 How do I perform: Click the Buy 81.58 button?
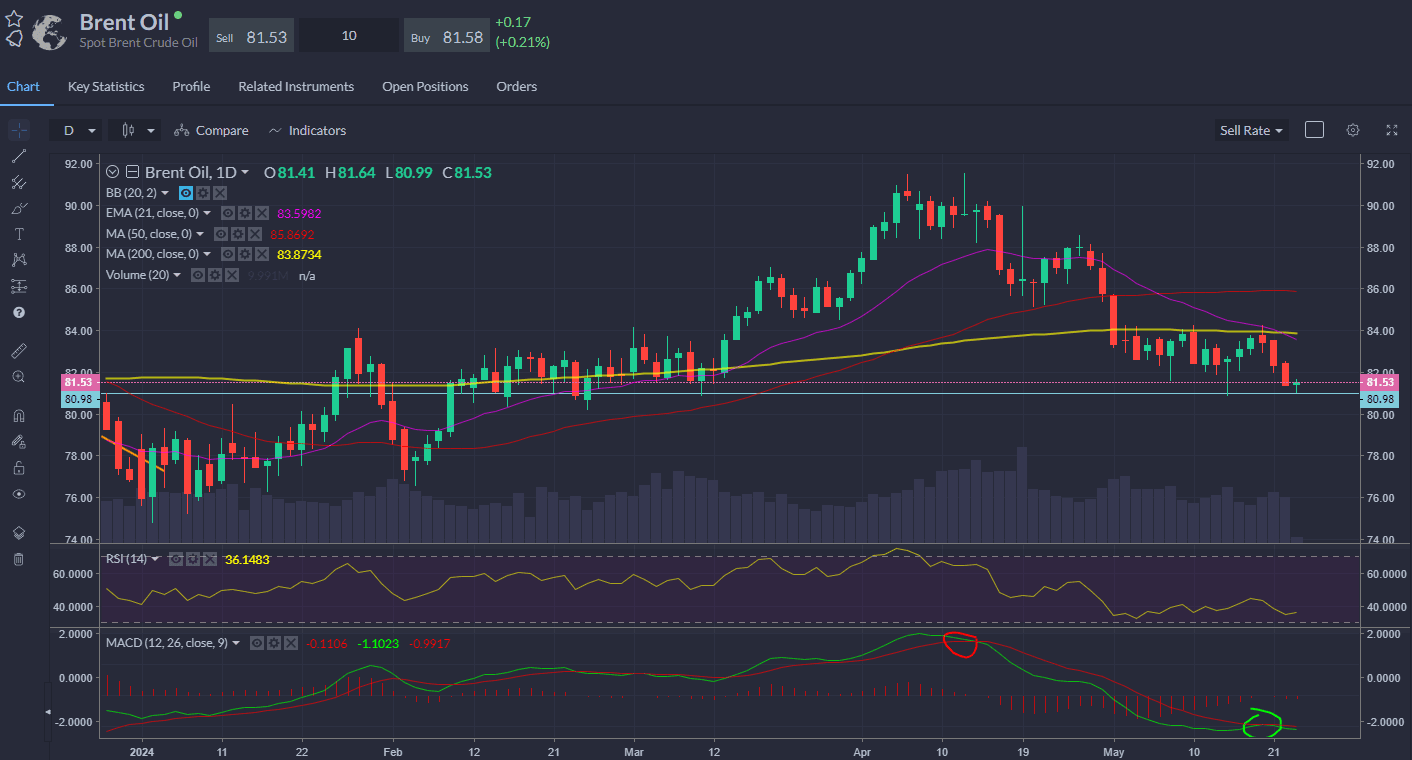coord(447,36)
